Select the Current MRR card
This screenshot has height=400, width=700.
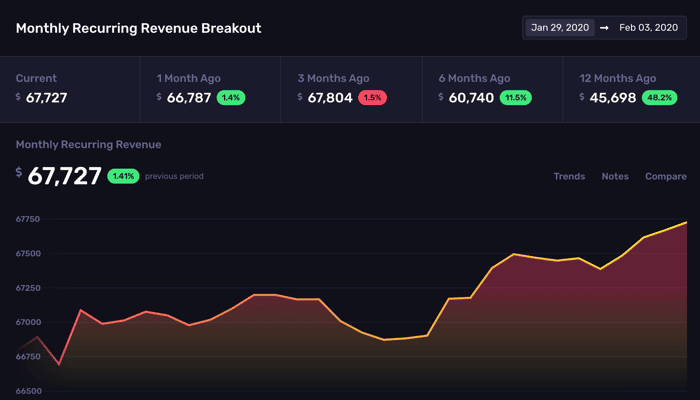click(70, 89)
